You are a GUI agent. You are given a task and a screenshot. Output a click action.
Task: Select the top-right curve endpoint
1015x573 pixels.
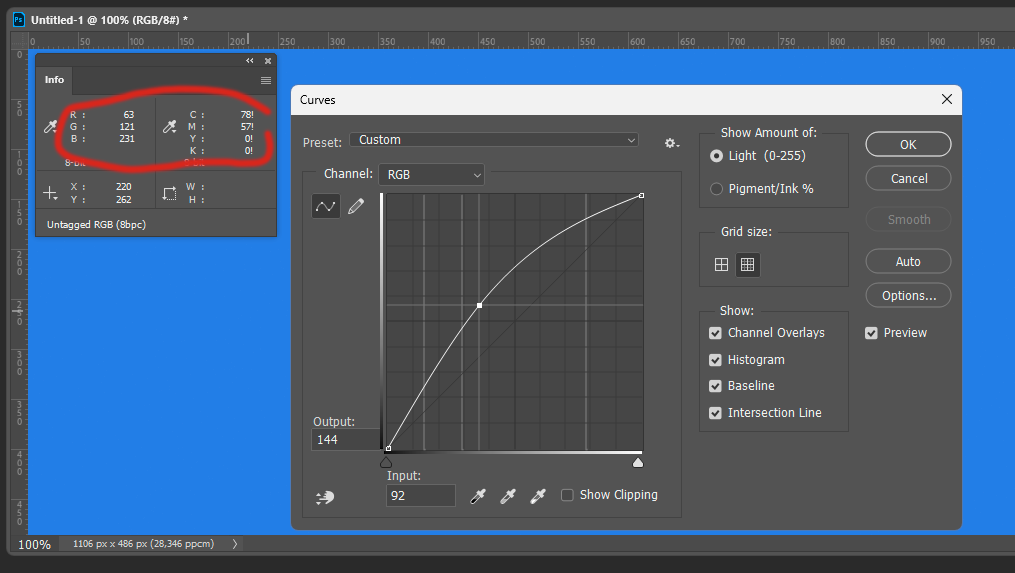(x=641, y=196)
